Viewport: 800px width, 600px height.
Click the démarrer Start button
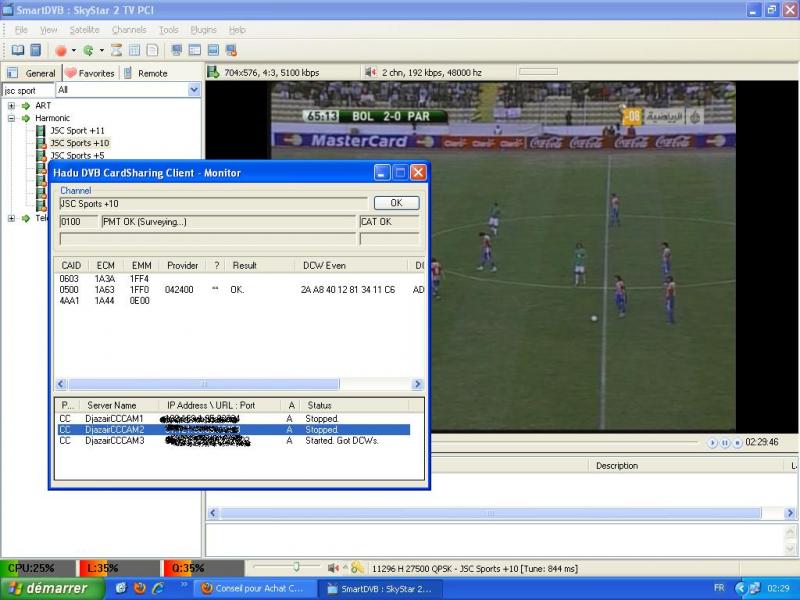48,588
